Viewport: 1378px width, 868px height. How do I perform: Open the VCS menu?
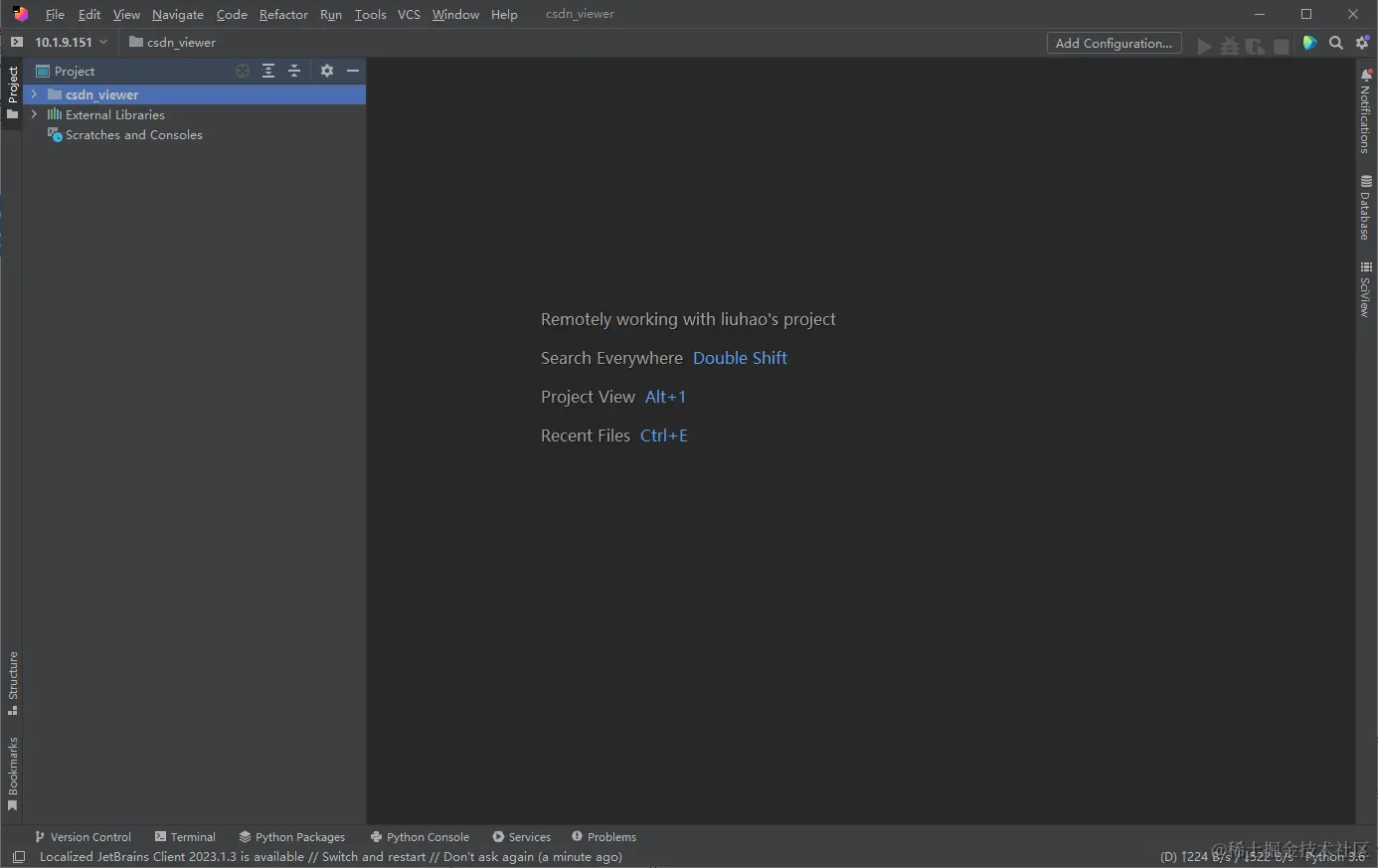click(x=409, y=14)
